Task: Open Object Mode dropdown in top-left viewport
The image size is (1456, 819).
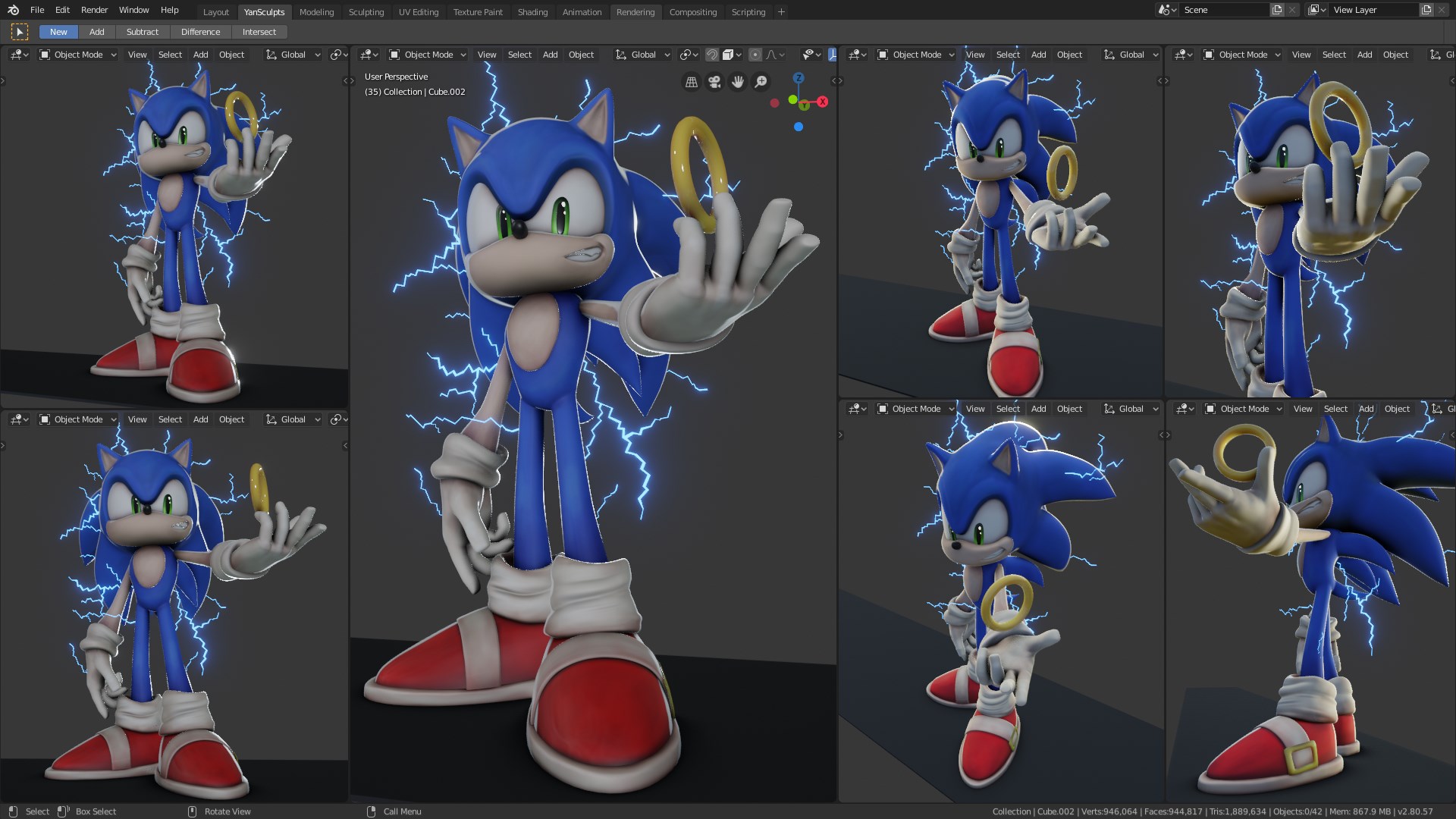Action: click(x=77, y=55)
